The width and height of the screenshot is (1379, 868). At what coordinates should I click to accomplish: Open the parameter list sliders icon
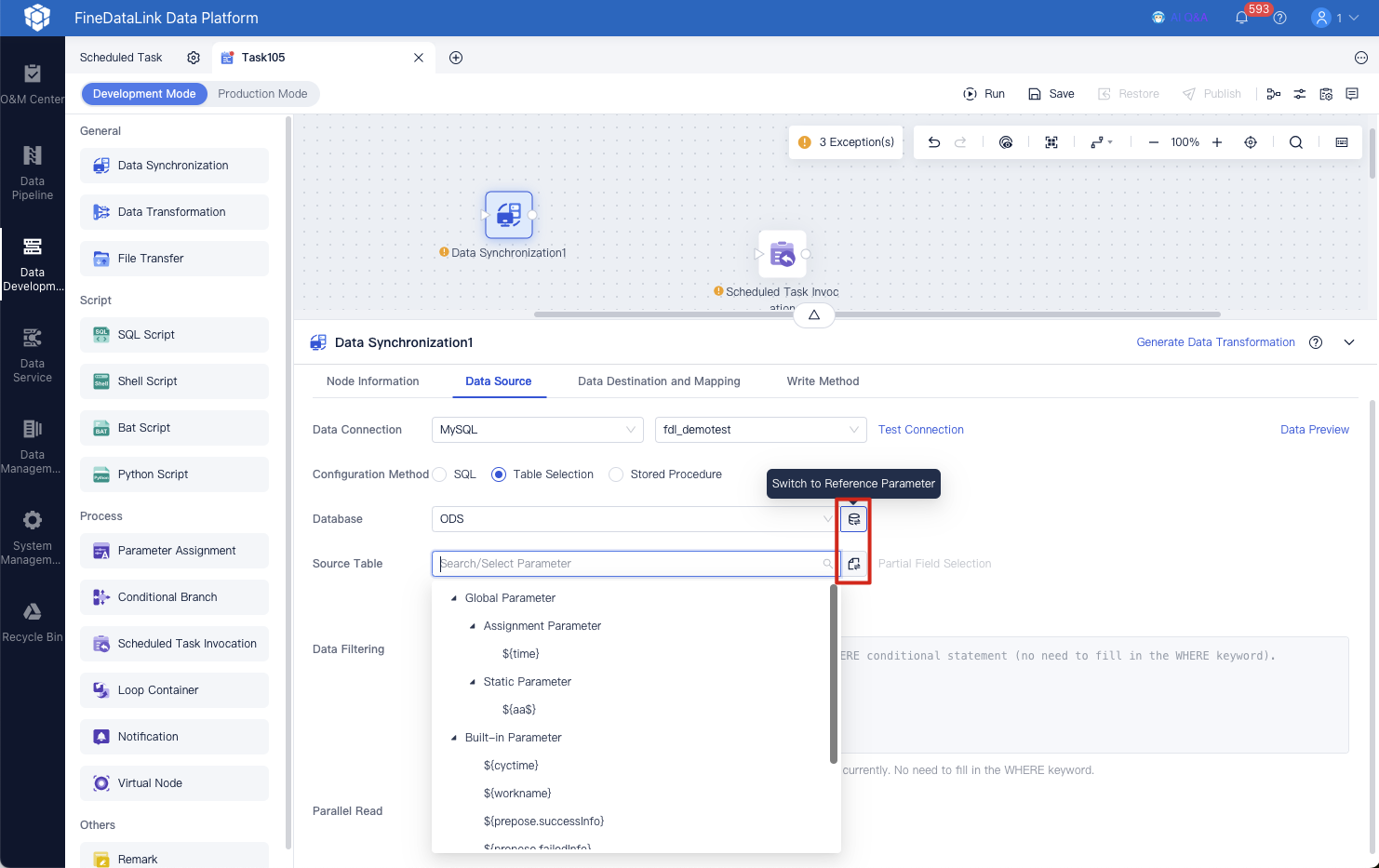(x=1300, y=94)
